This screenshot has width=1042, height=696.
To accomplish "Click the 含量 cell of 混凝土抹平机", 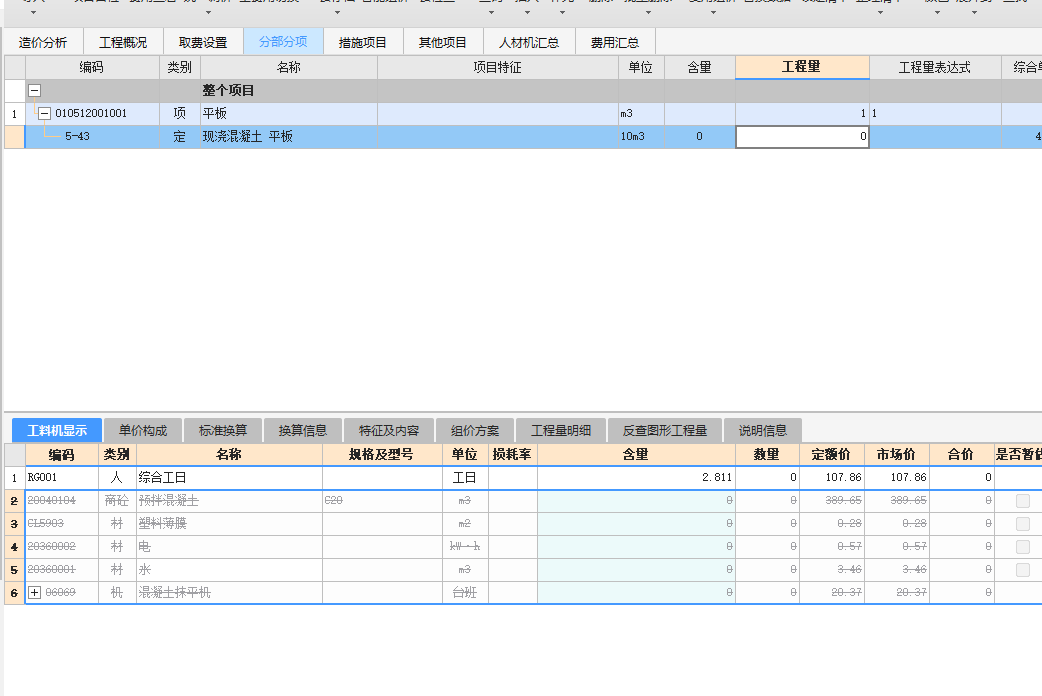I will point(636,592).
